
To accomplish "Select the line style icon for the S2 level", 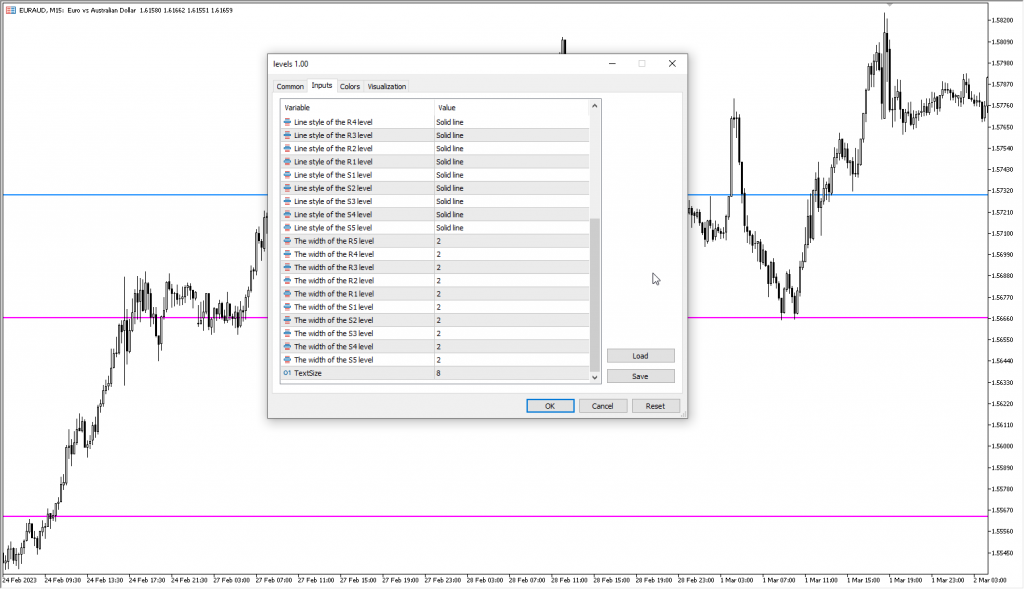I will [287, 188].
